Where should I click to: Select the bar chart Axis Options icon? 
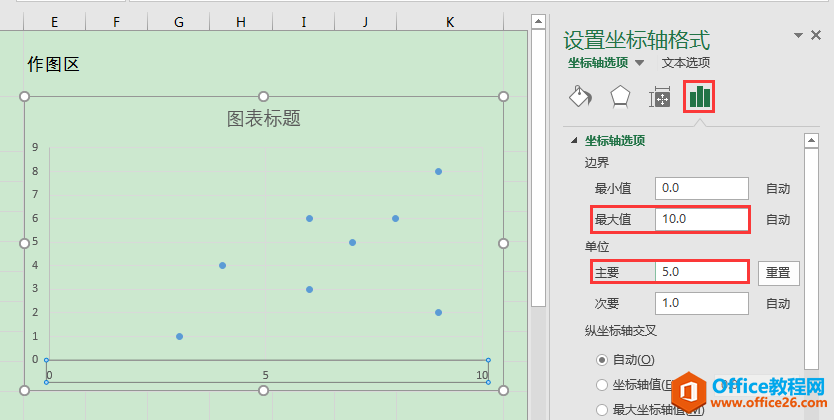tap(700, 96)
